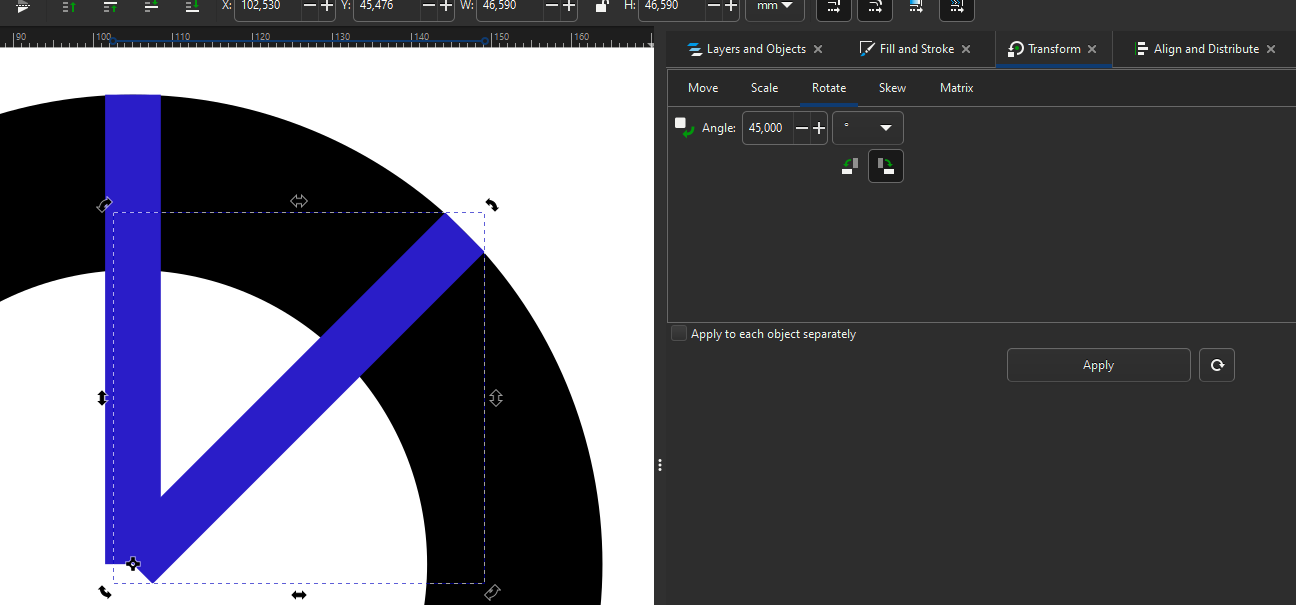Click the top-right rotation handle on canvas
This screenshot has width=1296, height=605.
[492, 205]
